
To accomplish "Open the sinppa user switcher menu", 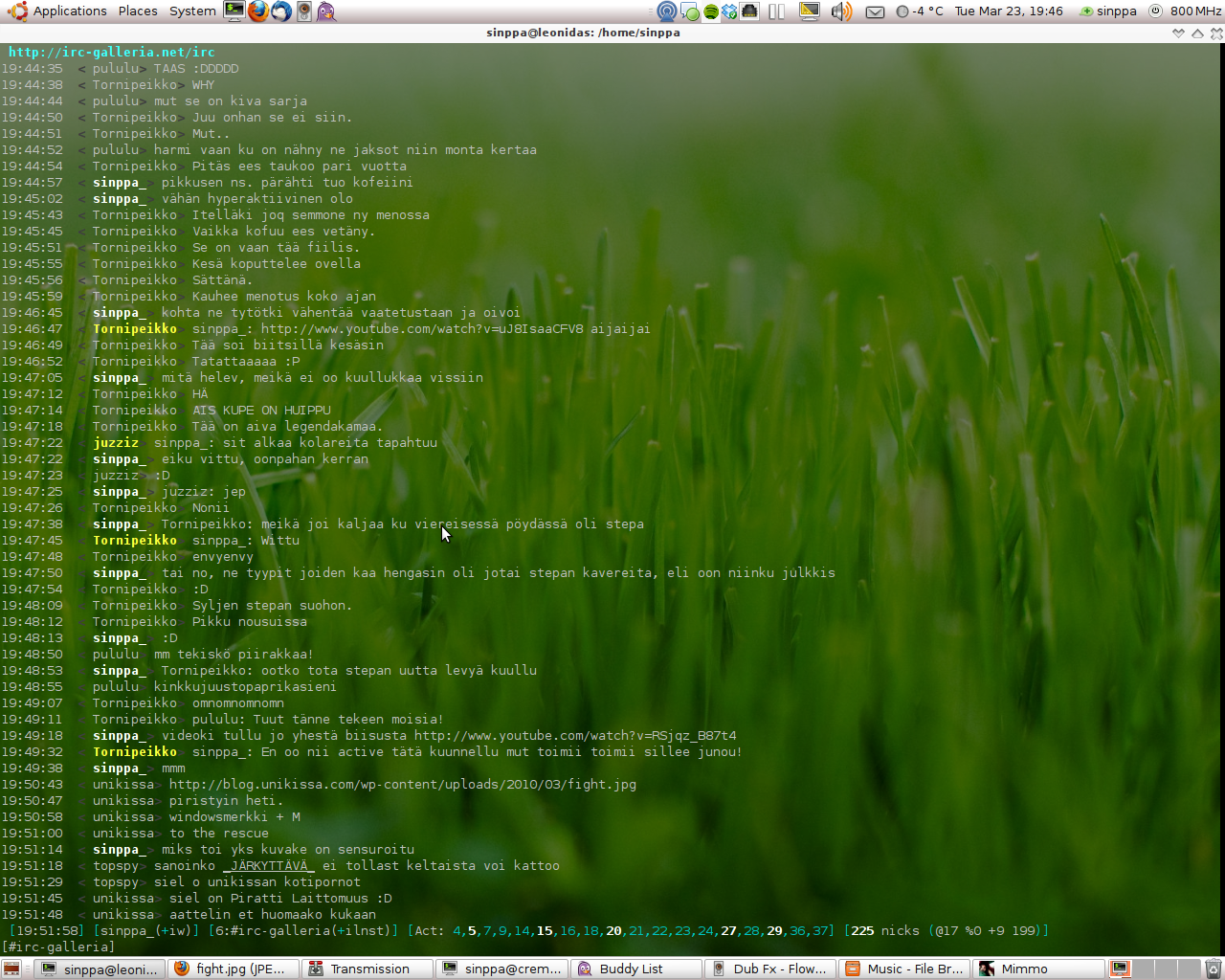I will [1108, 11].
